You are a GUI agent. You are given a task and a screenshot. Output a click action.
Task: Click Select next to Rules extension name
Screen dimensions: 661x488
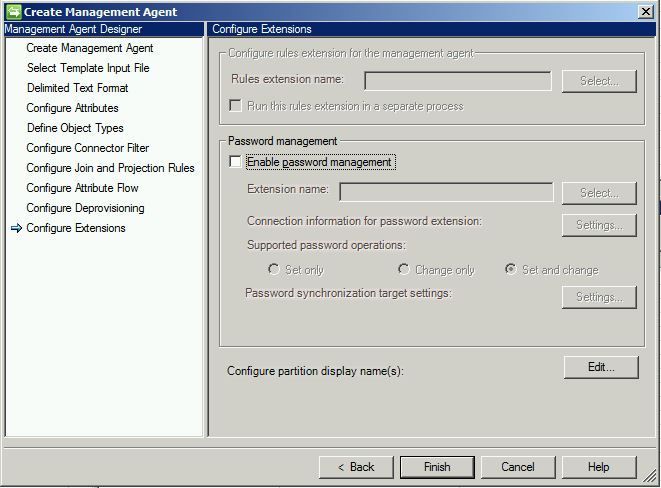[599, 81]
